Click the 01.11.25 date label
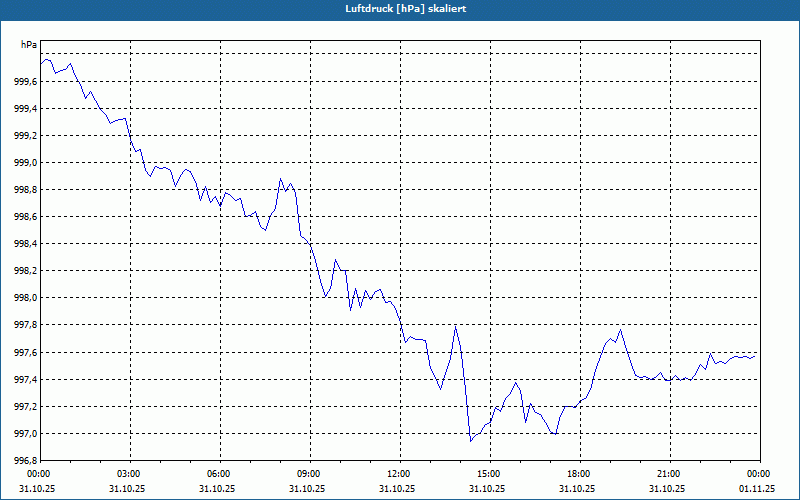Screen dimensions: 800x500 pyautogui.click(x=757, y=488)
